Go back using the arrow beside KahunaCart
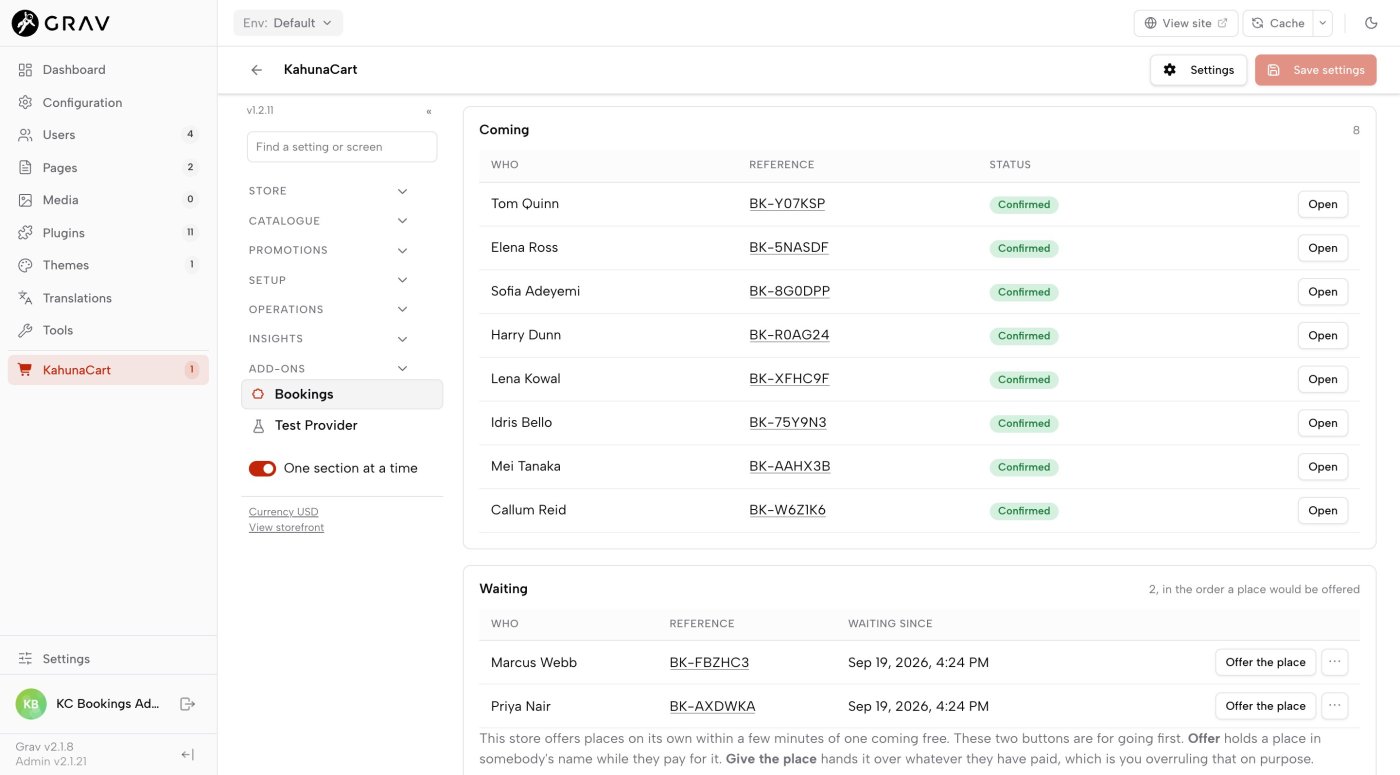 click(x=257, y=70)
